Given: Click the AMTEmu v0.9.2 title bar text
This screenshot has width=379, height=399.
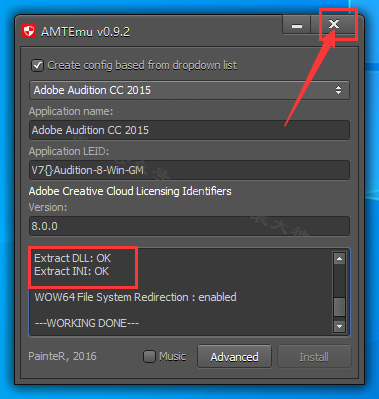Looking at the screenshot, I should [85, 32].
